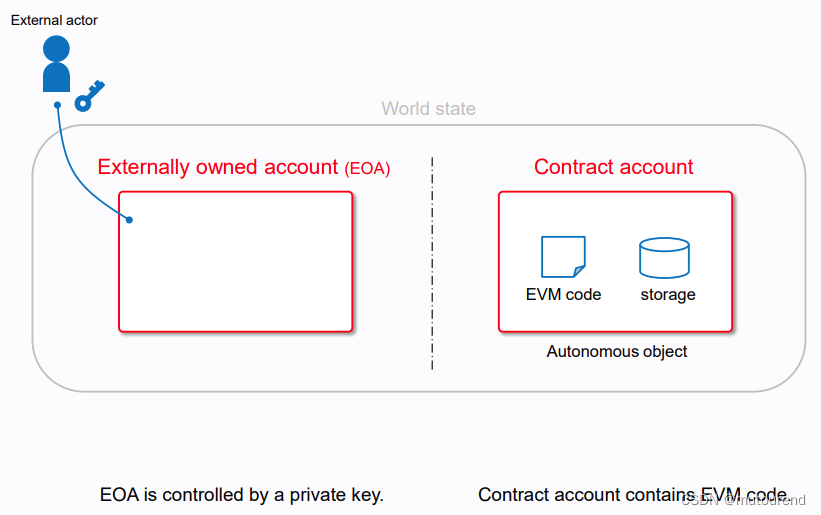Click the blue dot below the external actor
Screen dimensions: 821x515
click(58, 105)
